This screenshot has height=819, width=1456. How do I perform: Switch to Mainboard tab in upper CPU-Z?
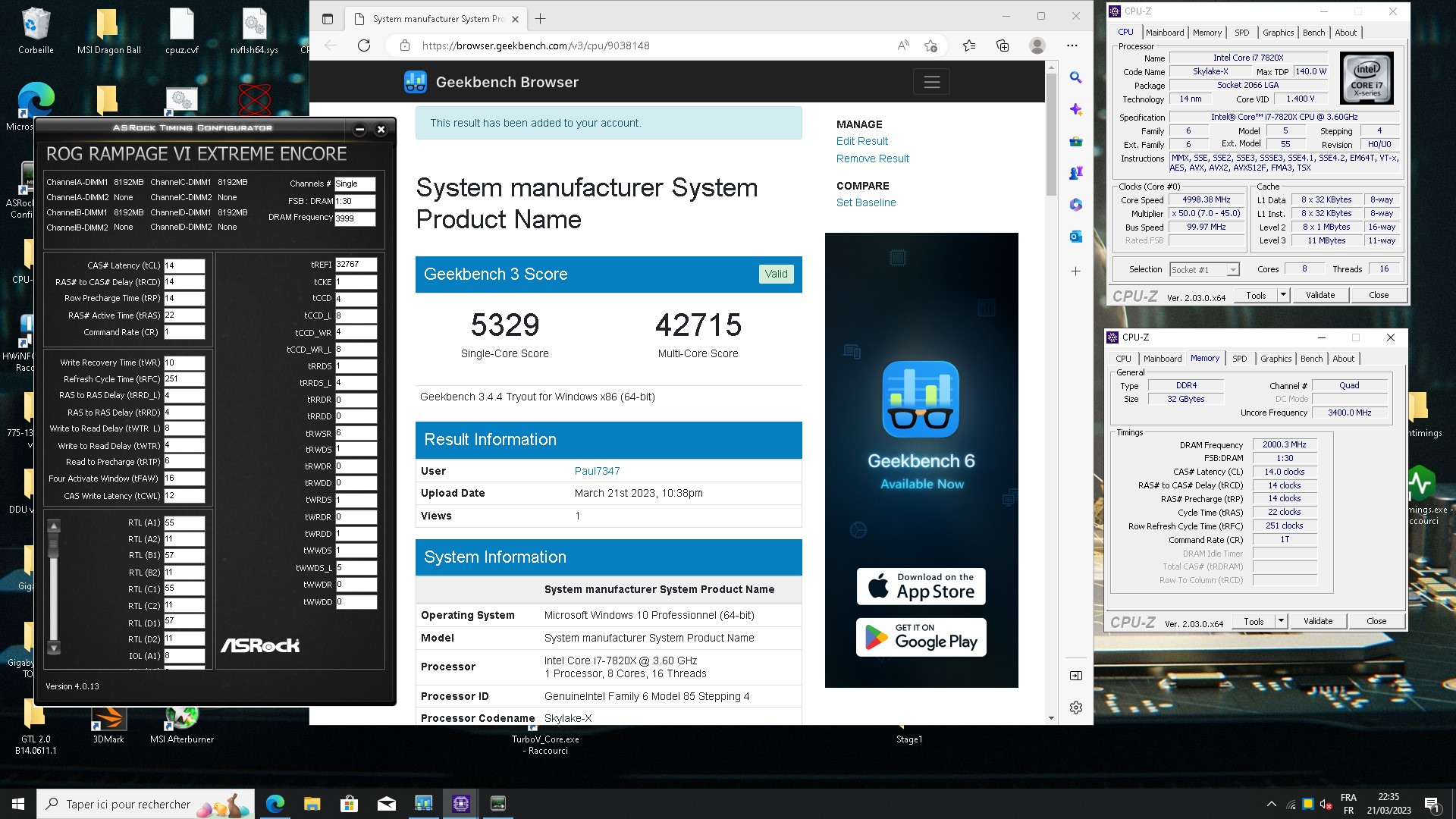coord(1164,33)
